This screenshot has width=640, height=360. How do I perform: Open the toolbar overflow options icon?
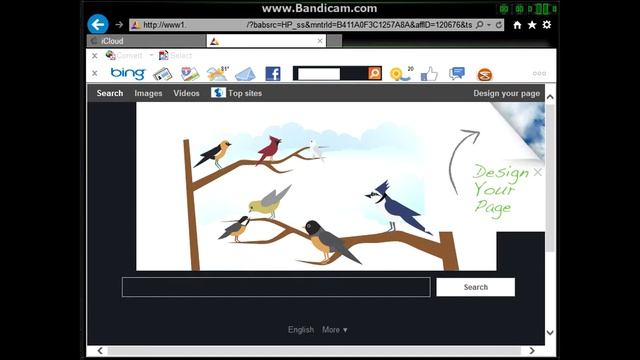(x=539, y=73)
